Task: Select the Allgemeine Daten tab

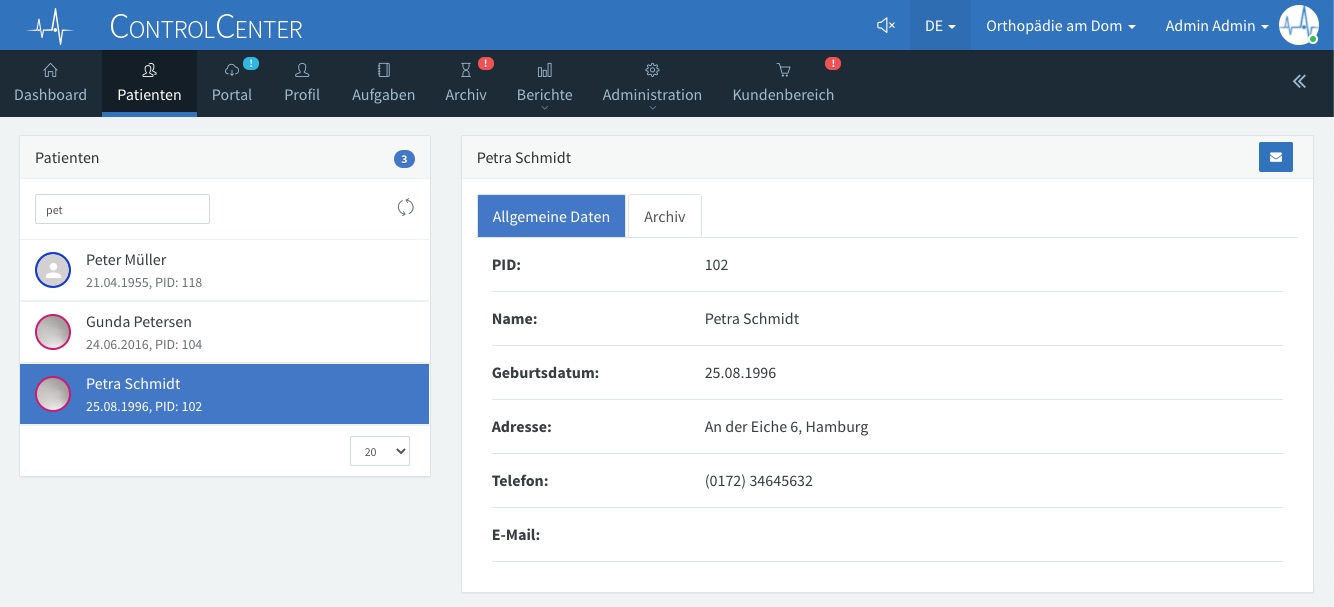Action: coord(551,216)
